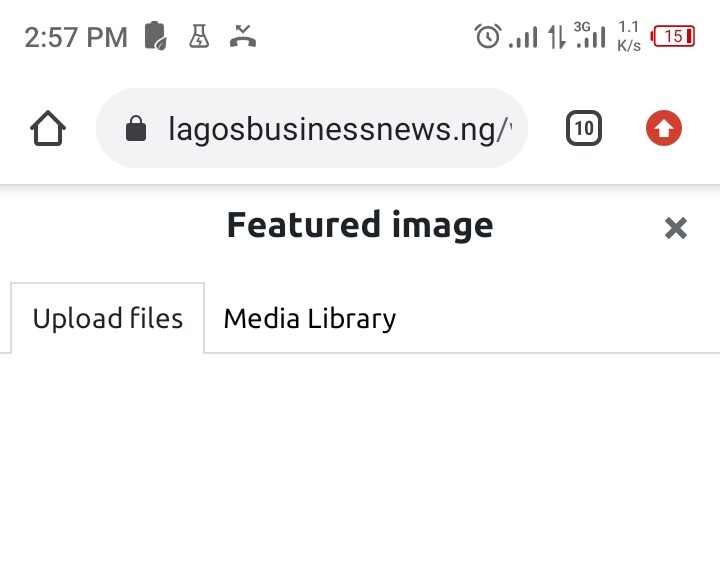The width and height of the screenshot is (720, 580).
Task: Switch to the Upload files tab
Action: [108, 319]
